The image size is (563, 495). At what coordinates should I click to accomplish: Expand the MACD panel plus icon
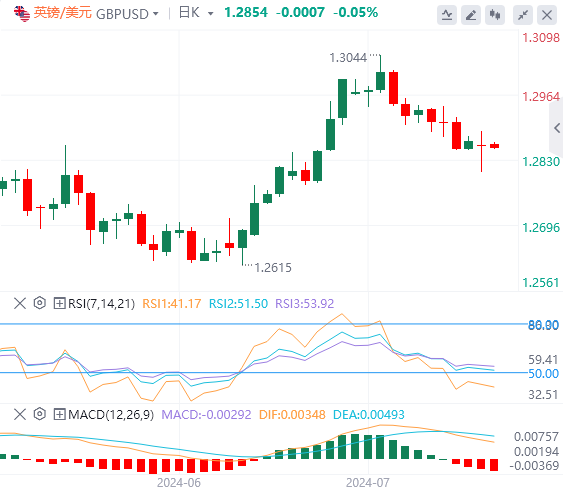pyautogui.click(x=59, y=415)
